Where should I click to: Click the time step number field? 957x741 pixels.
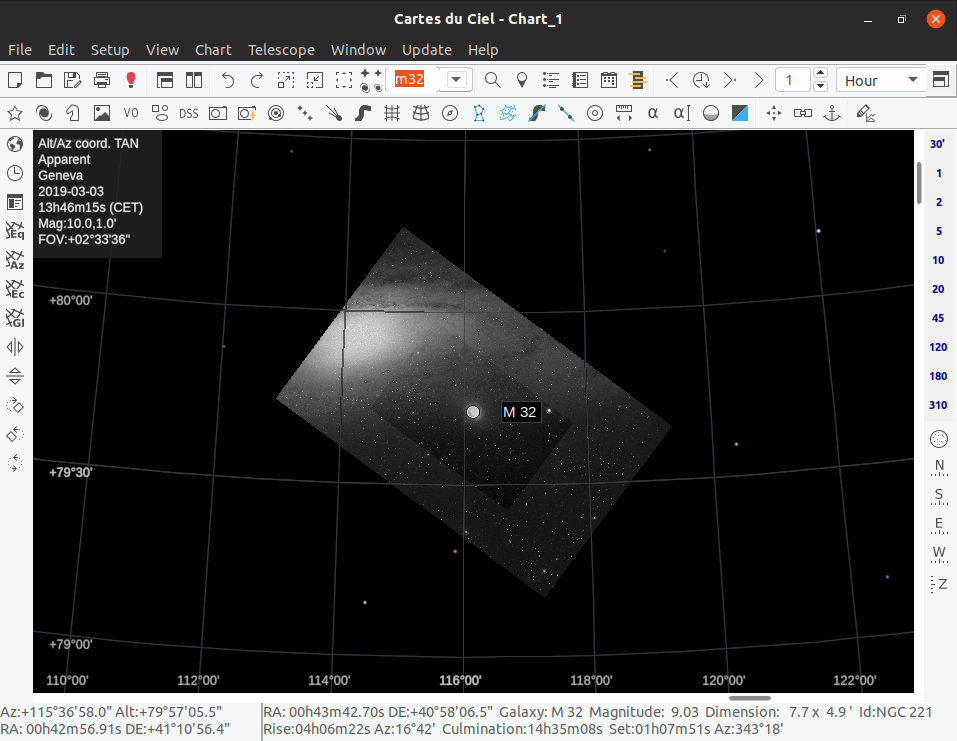tap(792, 80)
